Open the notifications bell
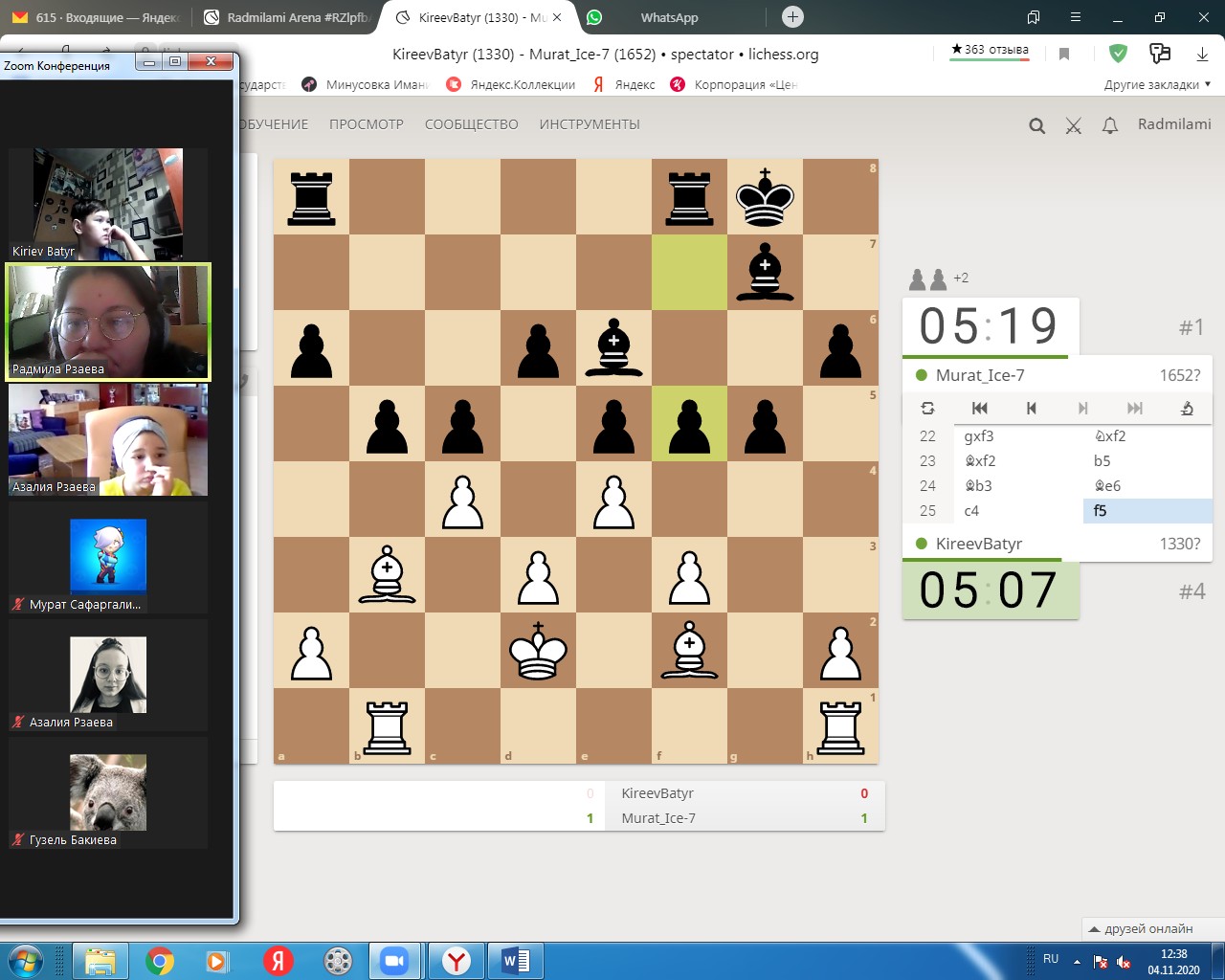1225x980 pixels. [1110, 125]
